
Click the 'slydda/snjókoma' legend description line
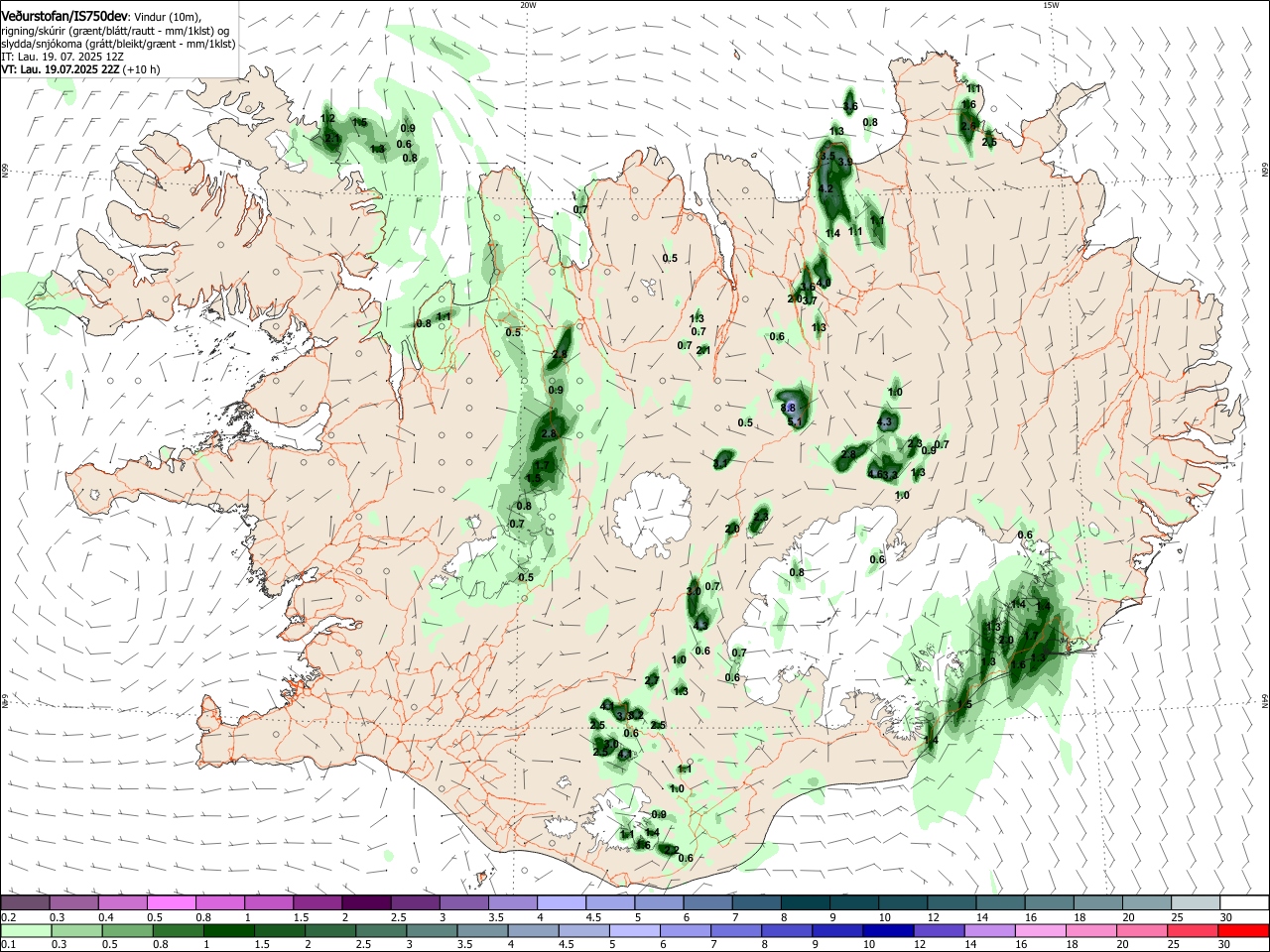click(x=118, y=44)
